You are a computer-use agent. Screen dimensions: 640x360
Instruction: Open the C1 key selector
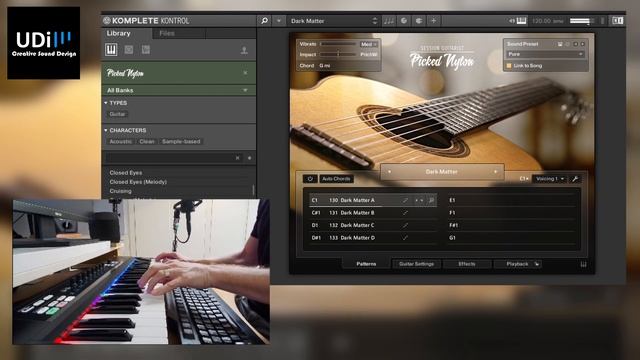tap(524, 179)
